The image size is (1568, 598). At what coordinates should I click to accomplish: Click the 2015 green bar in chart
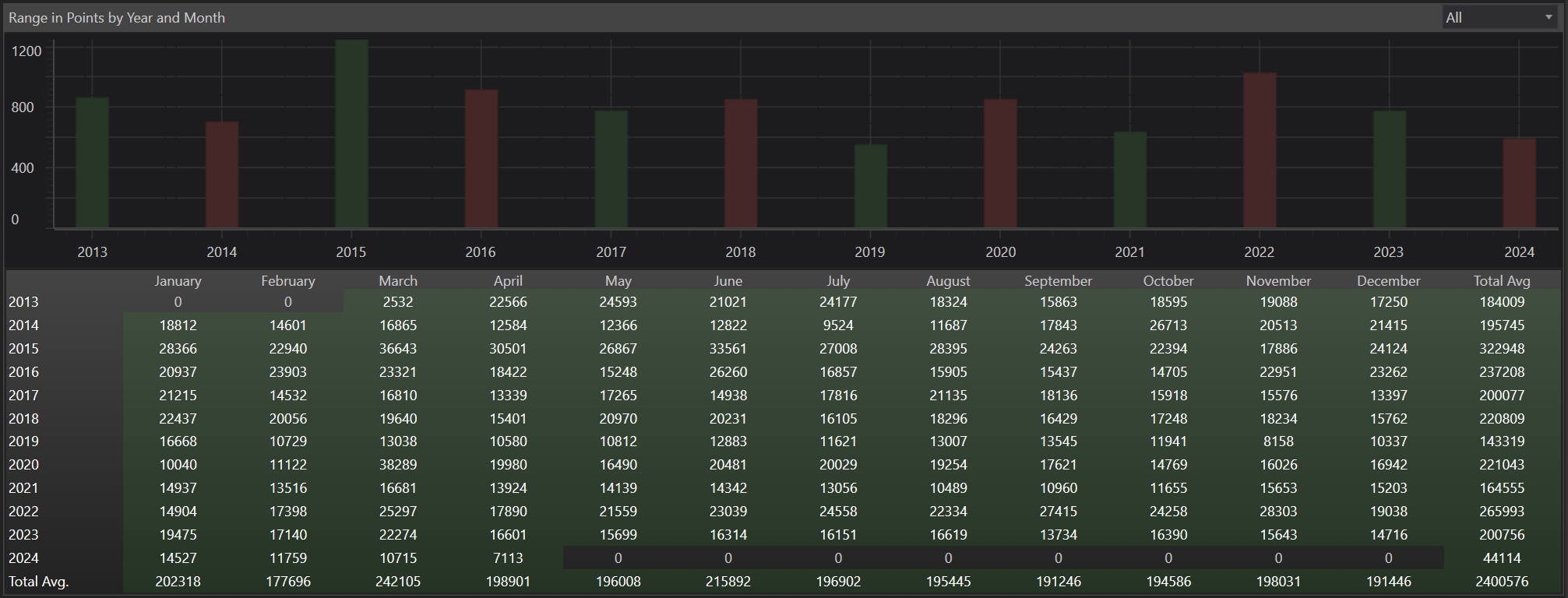pos(351,134)
